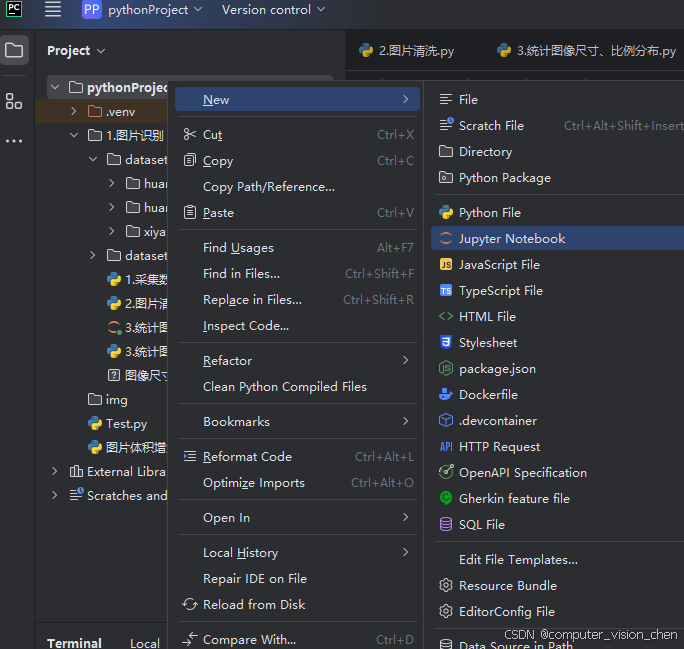Click the Dockerfile whale icon
This screenshot has width=684, height=649.
(x=445, y=394)
